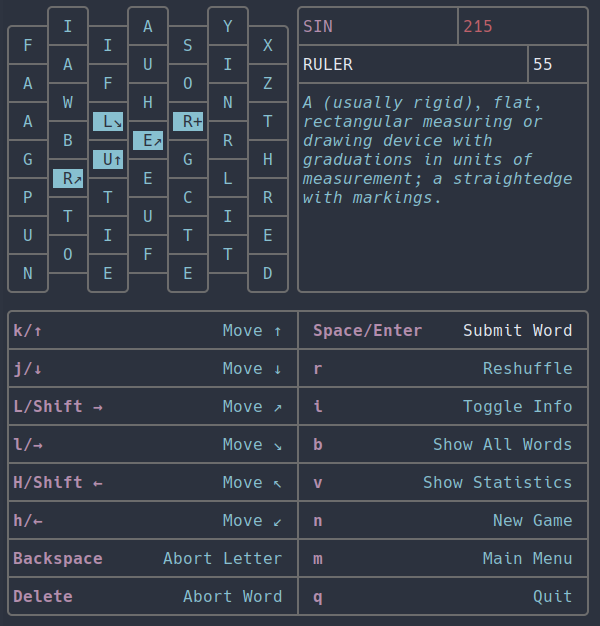Click Quit option
600x626 pixels.
(552, 597)
